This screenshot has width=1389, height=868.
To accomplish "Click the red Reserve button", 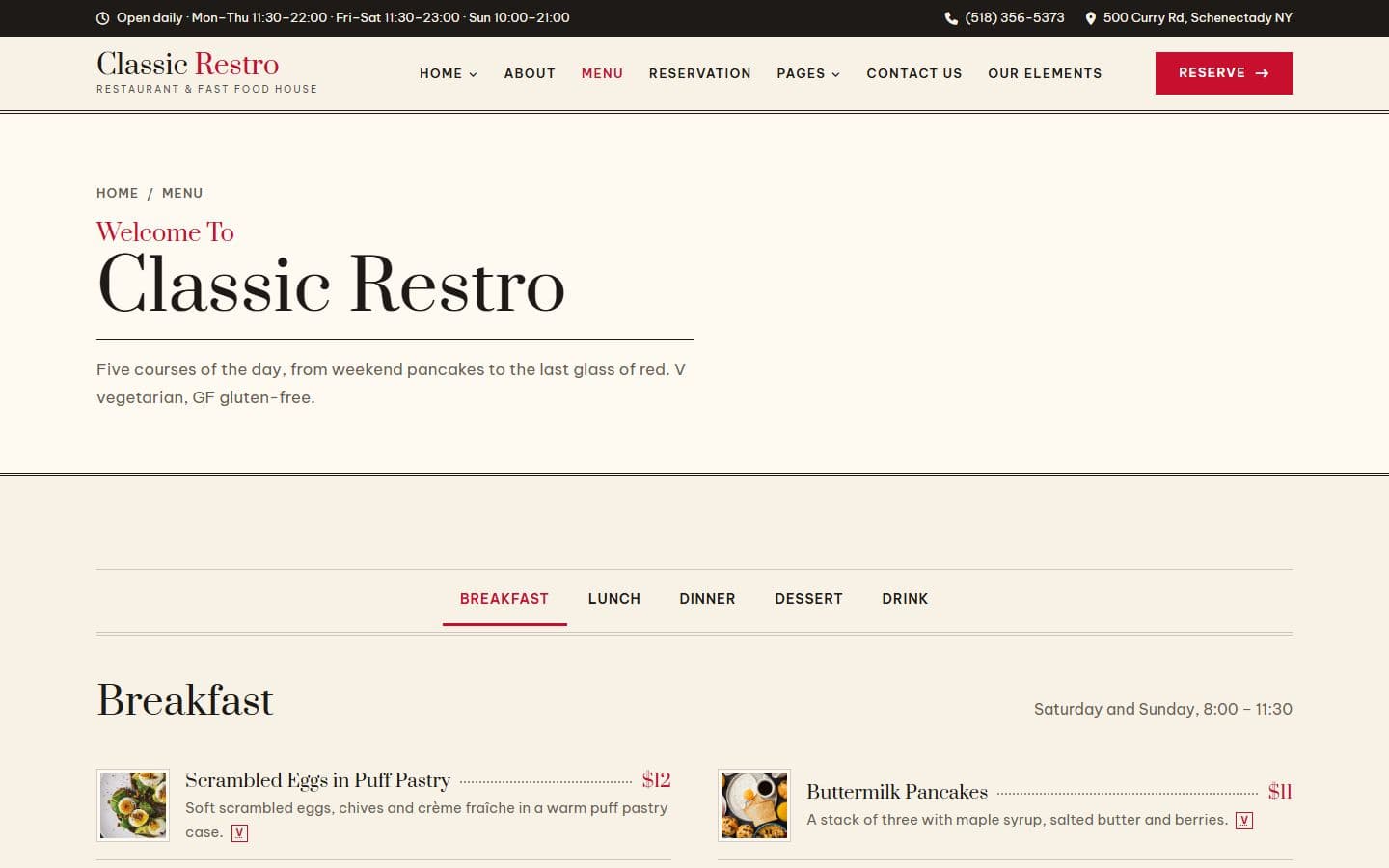I will (1224, 73).
